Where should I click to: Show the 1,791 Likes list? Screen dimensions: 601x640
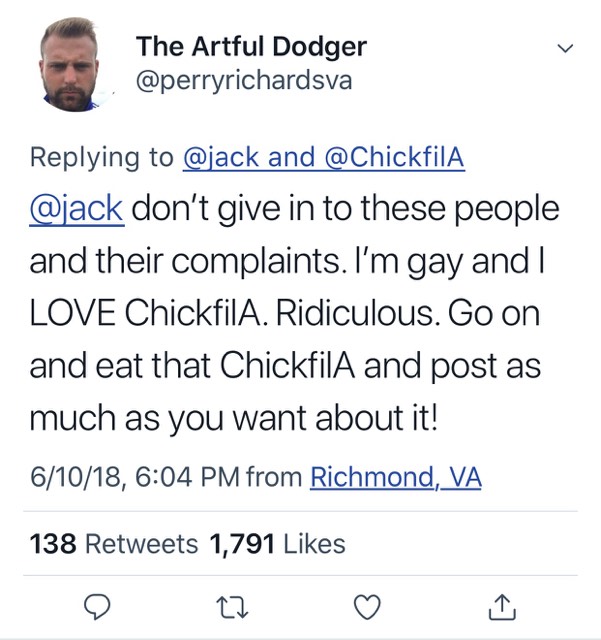tap(277, 544)
